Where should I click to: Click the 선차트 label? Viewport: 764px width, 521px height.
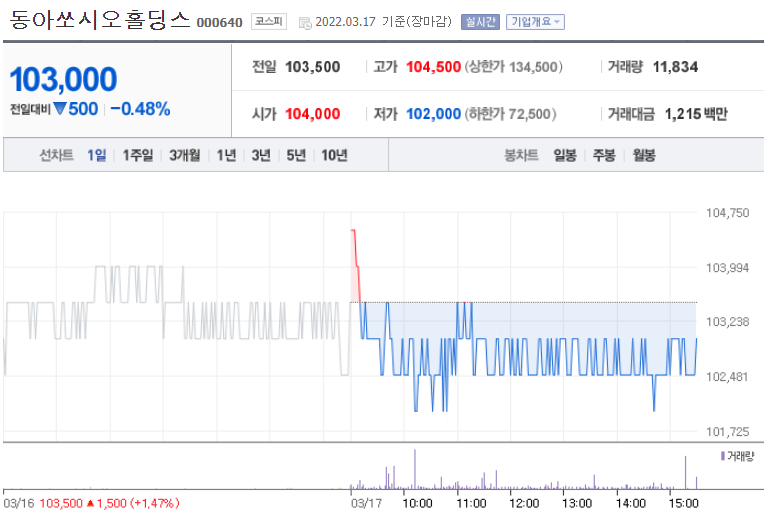pos(57,155)
